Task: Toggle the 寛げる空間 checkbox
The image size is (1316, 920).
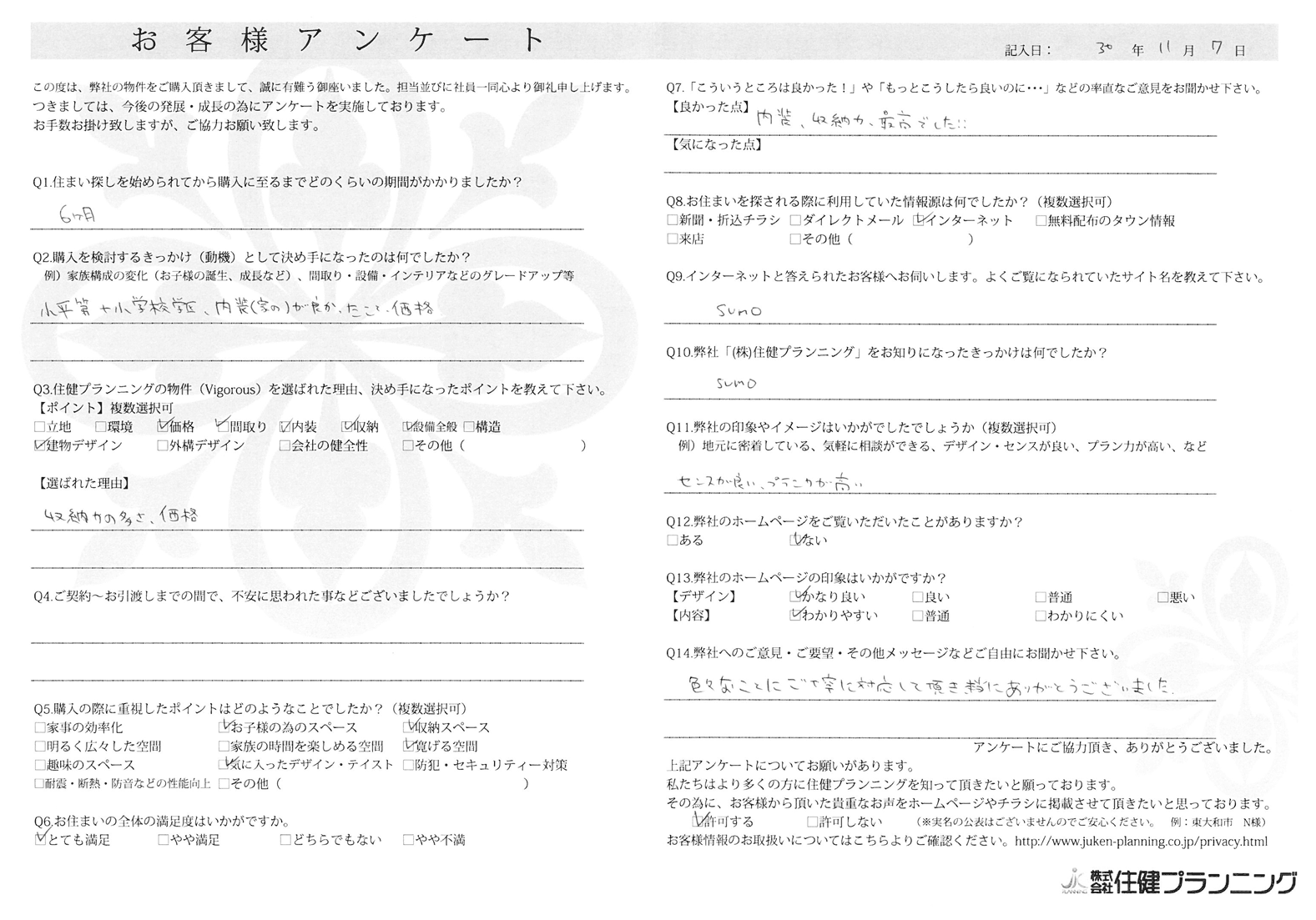Action: [x=408, y=747]
